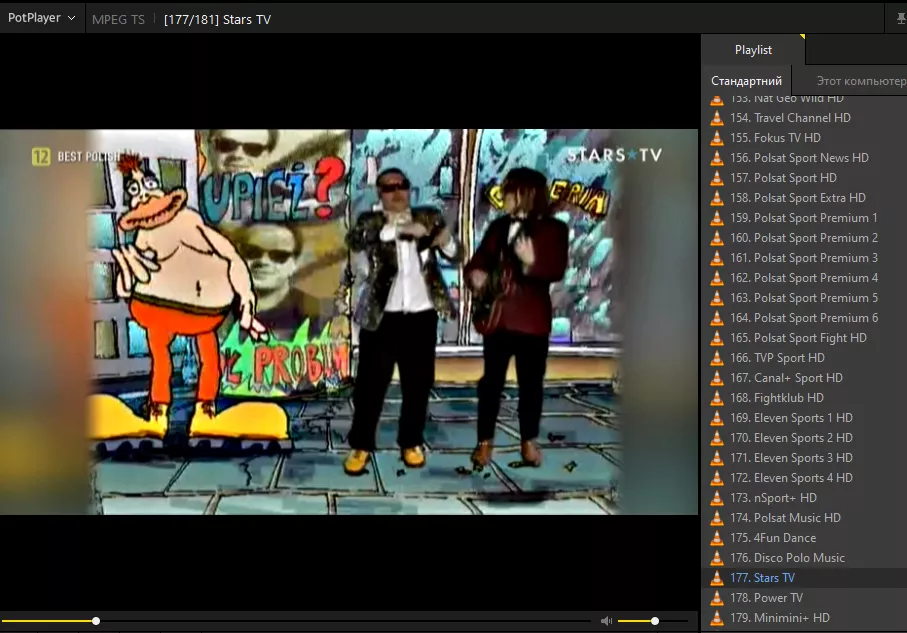Mute audio with the speaker icon

[x=606, y=621]
